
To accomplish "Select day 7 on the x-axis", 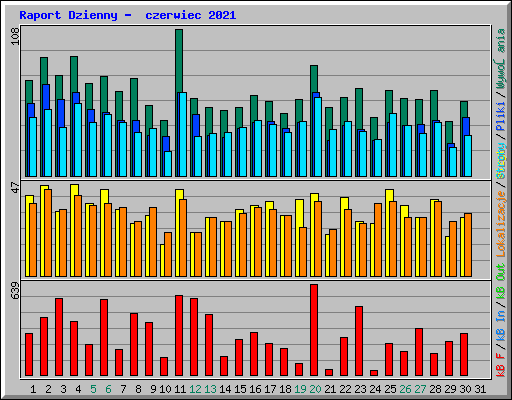I will click(x=123, y=389).
